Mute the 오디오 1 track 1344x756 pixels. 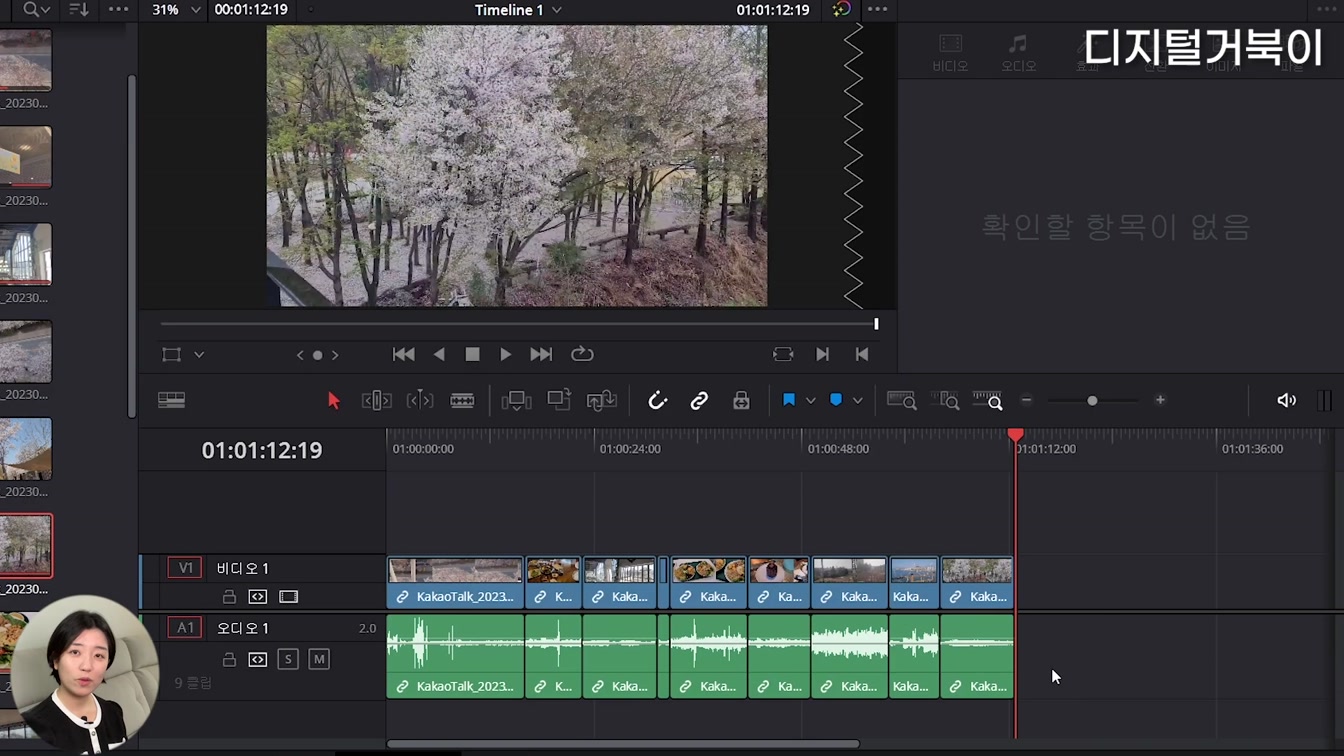(x=319, y=659)
